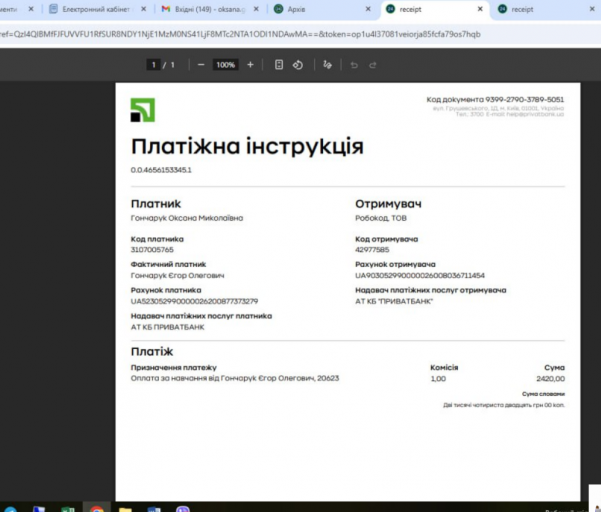Viewport: 601px width, 512px height.
Task: Click the 100% zoom level field
Action: click(225, 65)
